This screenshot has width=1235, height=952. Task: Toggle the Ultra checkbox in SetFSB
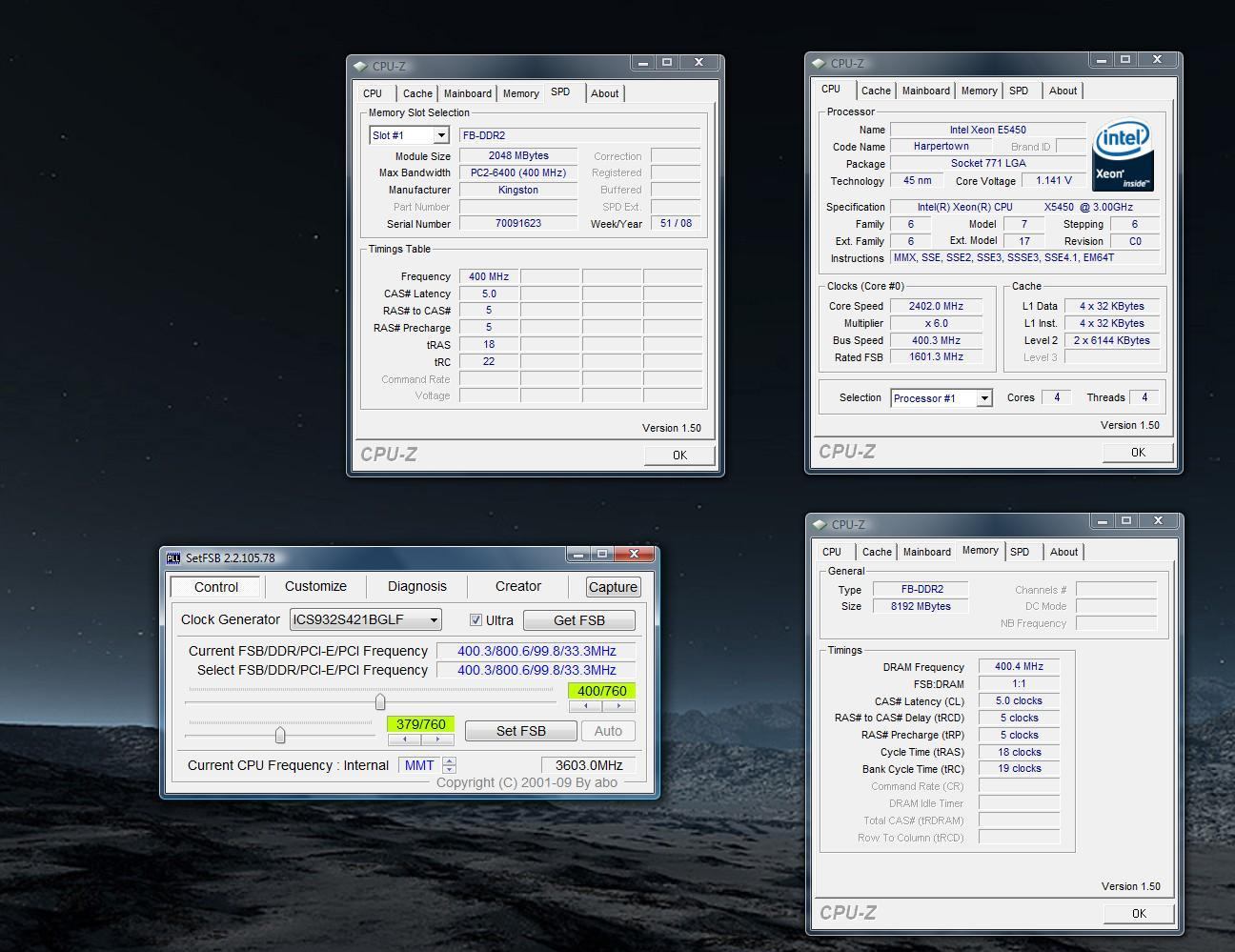(476, 620)
